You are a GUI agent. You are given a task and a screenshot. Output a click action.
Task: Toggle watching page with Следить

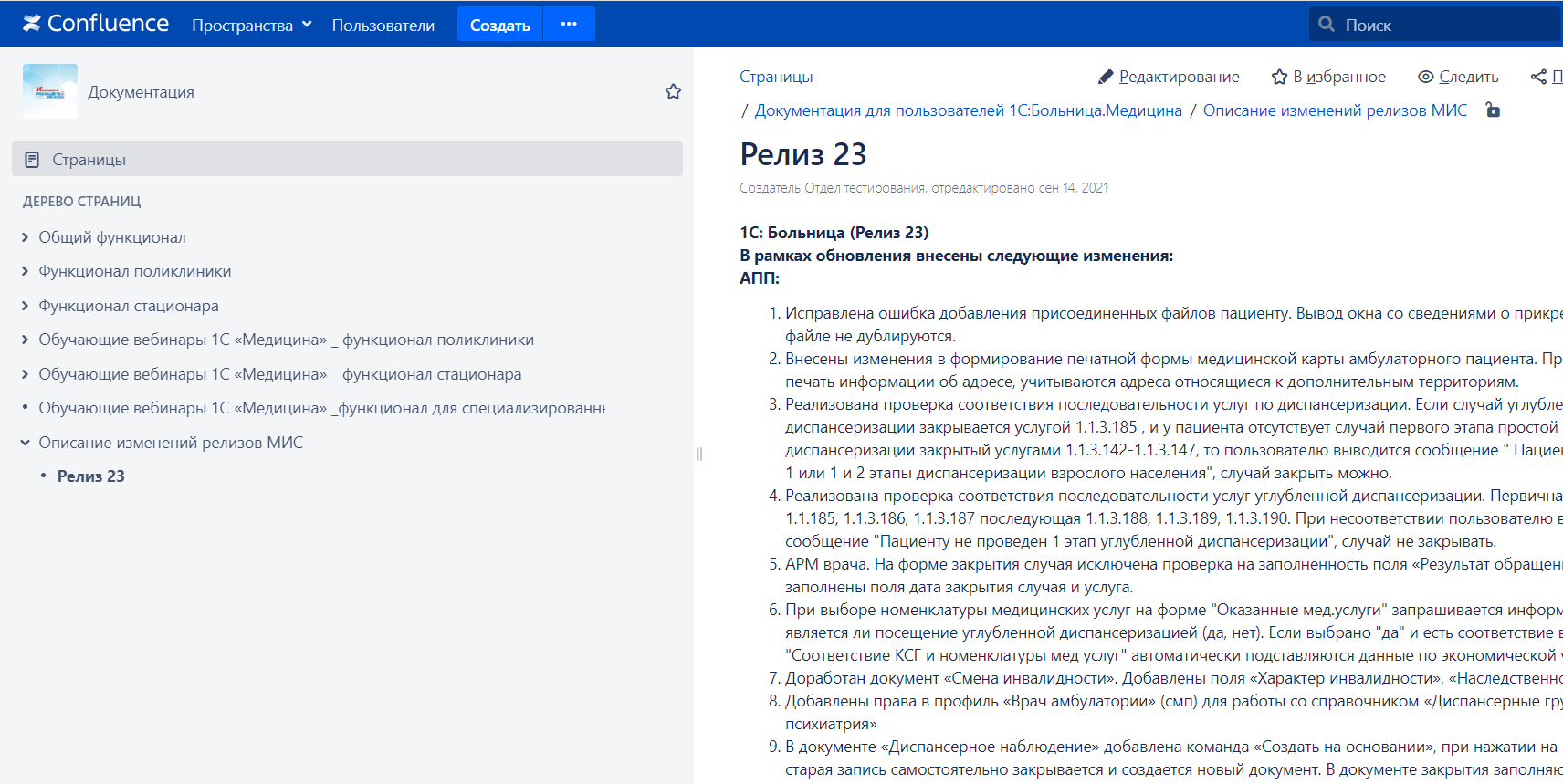[x=1458, y=77]
